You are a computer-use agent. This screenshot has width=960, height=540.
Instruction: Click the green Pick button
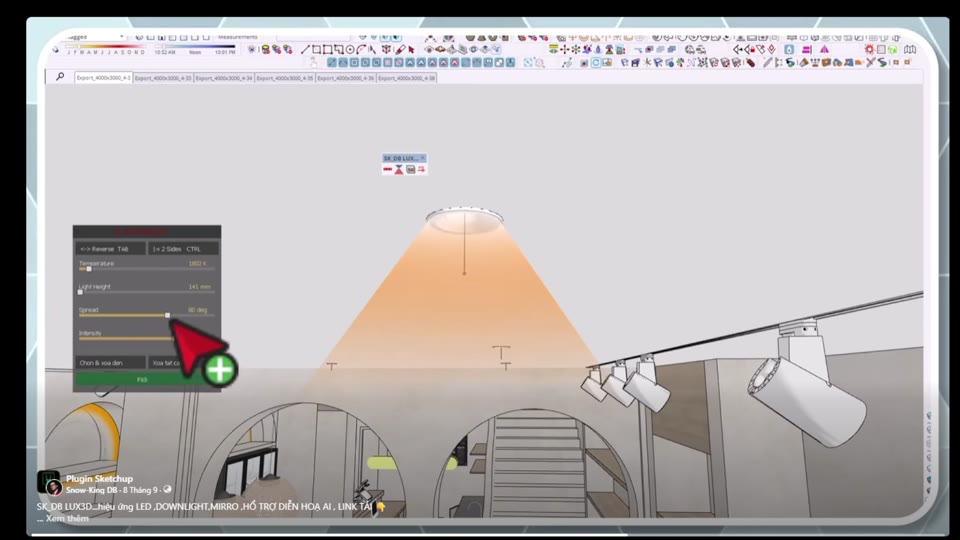[x=142, y=380]
